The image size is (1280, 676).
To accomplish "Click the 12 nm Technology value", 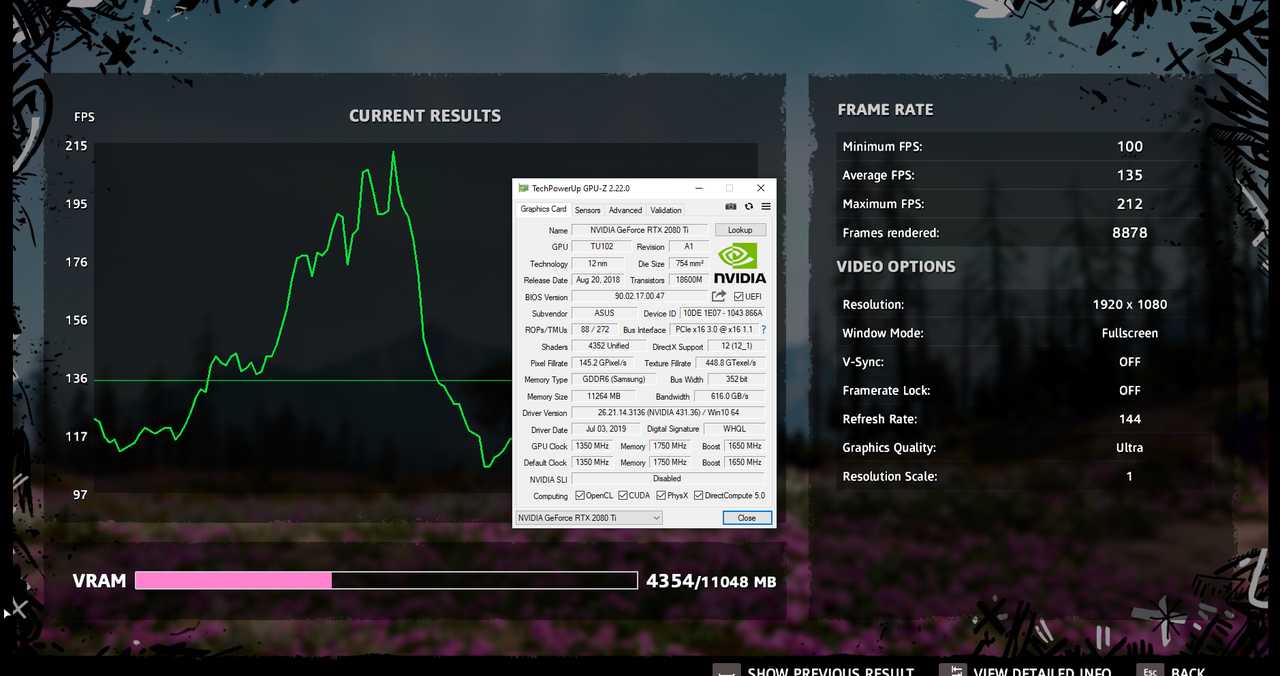I will point(598,263).
